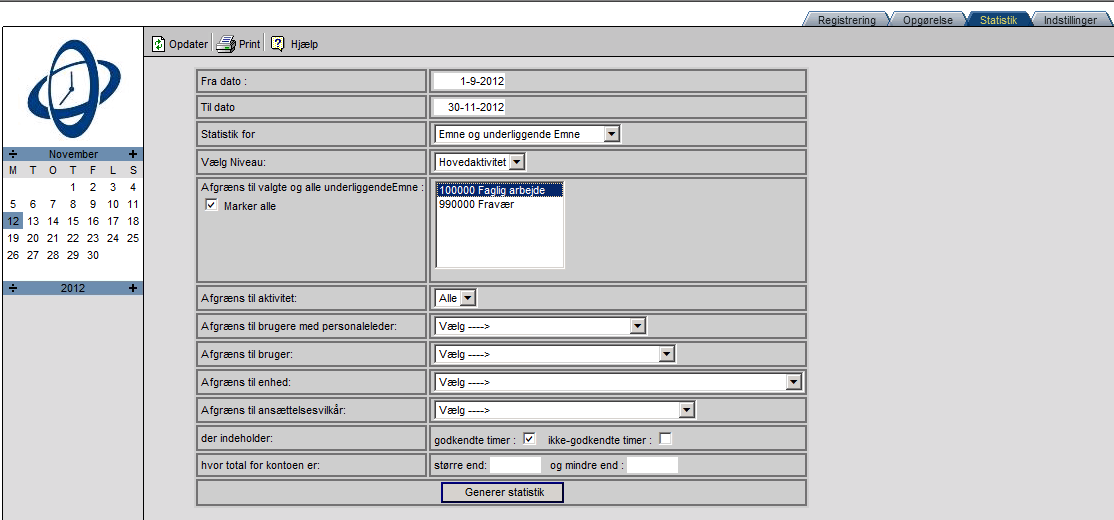Click the Opdater refresh icon

point(158,44)
